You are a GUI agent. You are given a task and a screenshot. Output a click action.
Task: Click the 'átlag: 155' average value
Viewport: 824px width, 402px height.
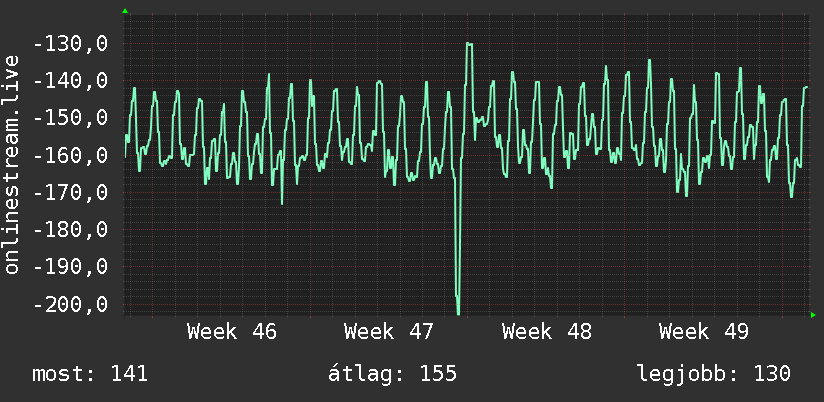(393, 374)
